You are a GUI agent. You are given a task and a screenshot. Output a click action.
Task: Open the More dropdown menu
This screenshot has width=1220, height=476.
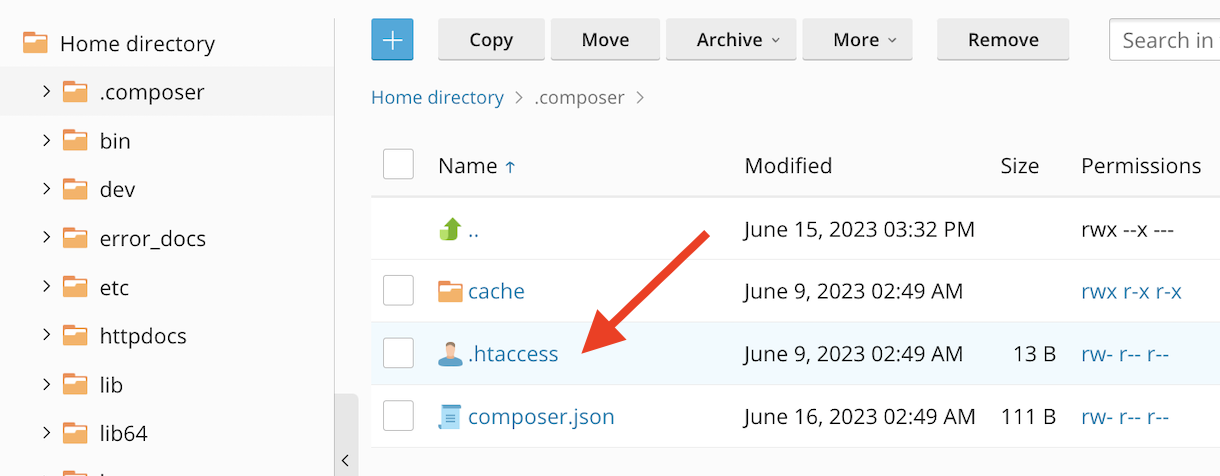[x=857, y=40]
